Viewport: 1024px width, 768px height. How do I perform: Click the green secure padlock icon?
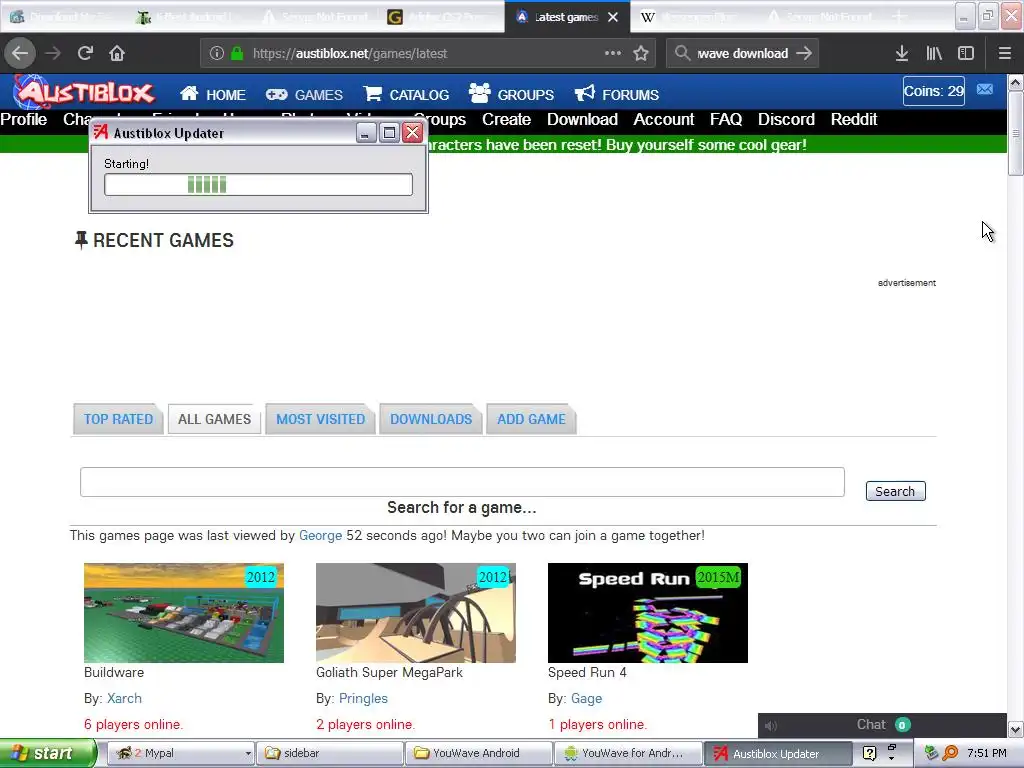[237, 54]
